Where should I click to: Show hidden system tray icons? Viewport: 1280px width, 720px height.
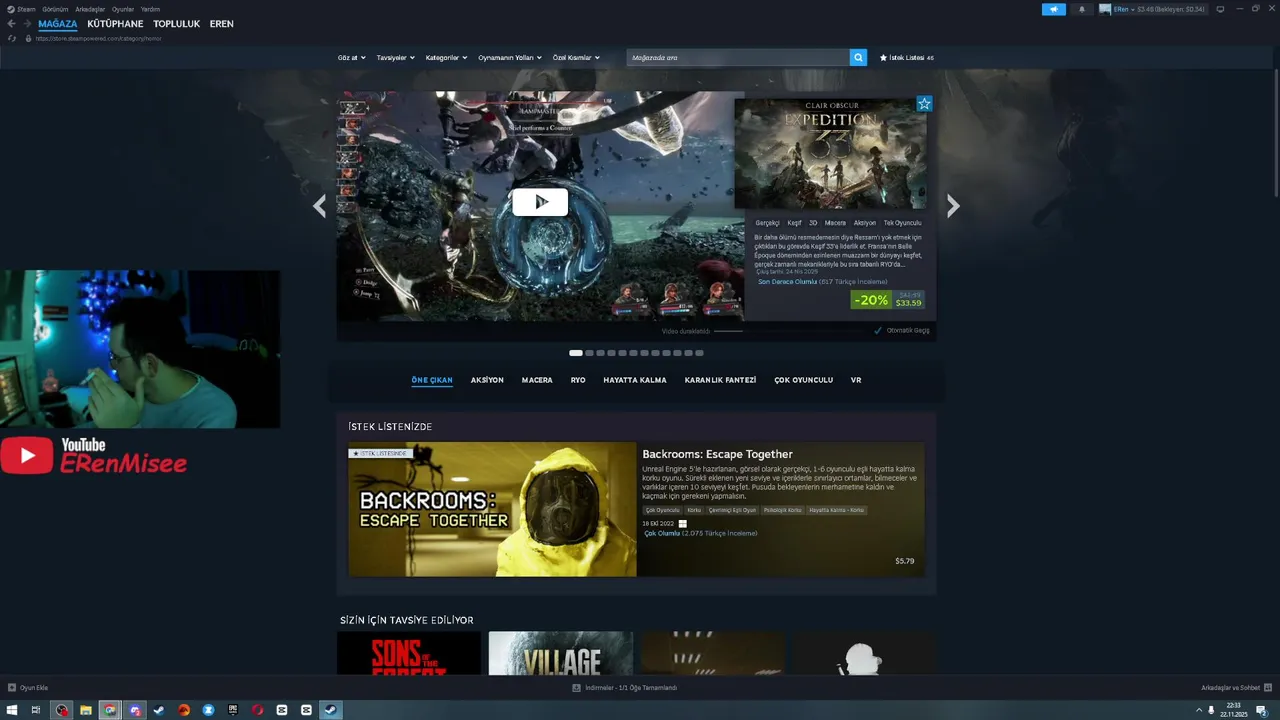pos(1199,710)
